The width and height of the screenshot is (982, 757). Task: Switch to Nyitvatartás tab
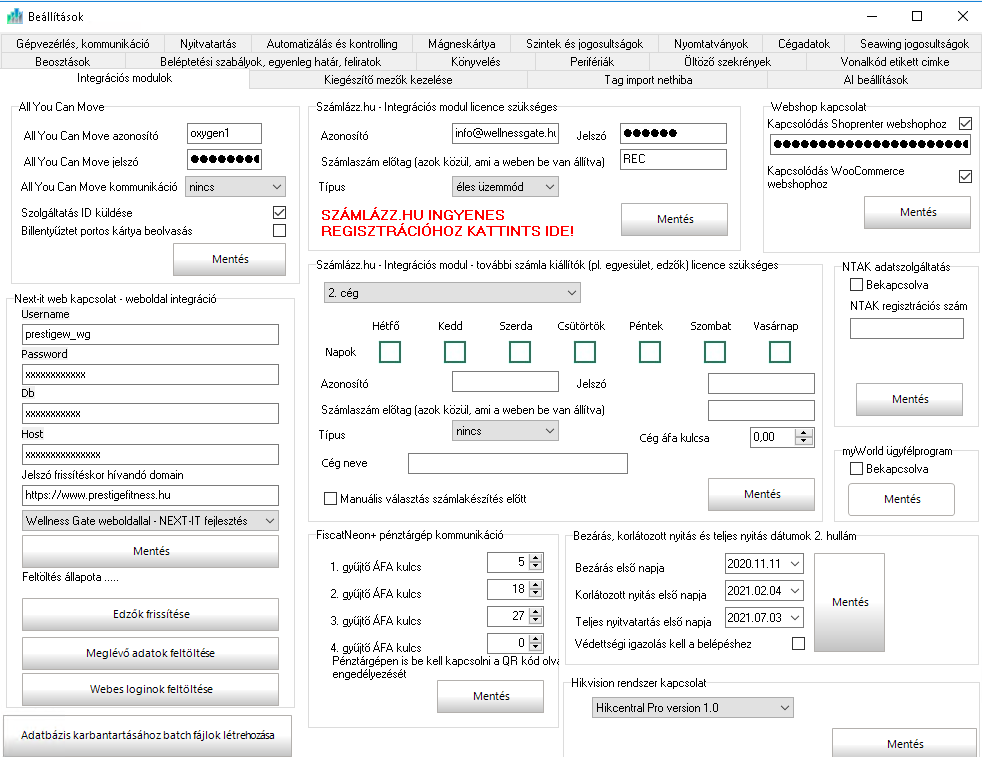(208, 44)
